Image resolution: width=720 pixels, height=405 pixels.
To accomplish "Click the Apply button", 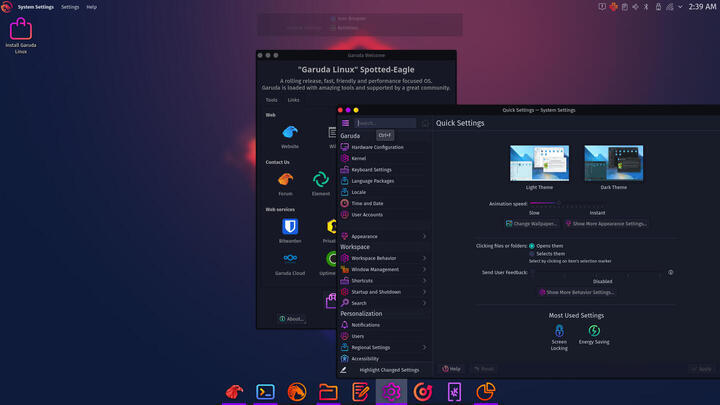I will tap(702, 369).
